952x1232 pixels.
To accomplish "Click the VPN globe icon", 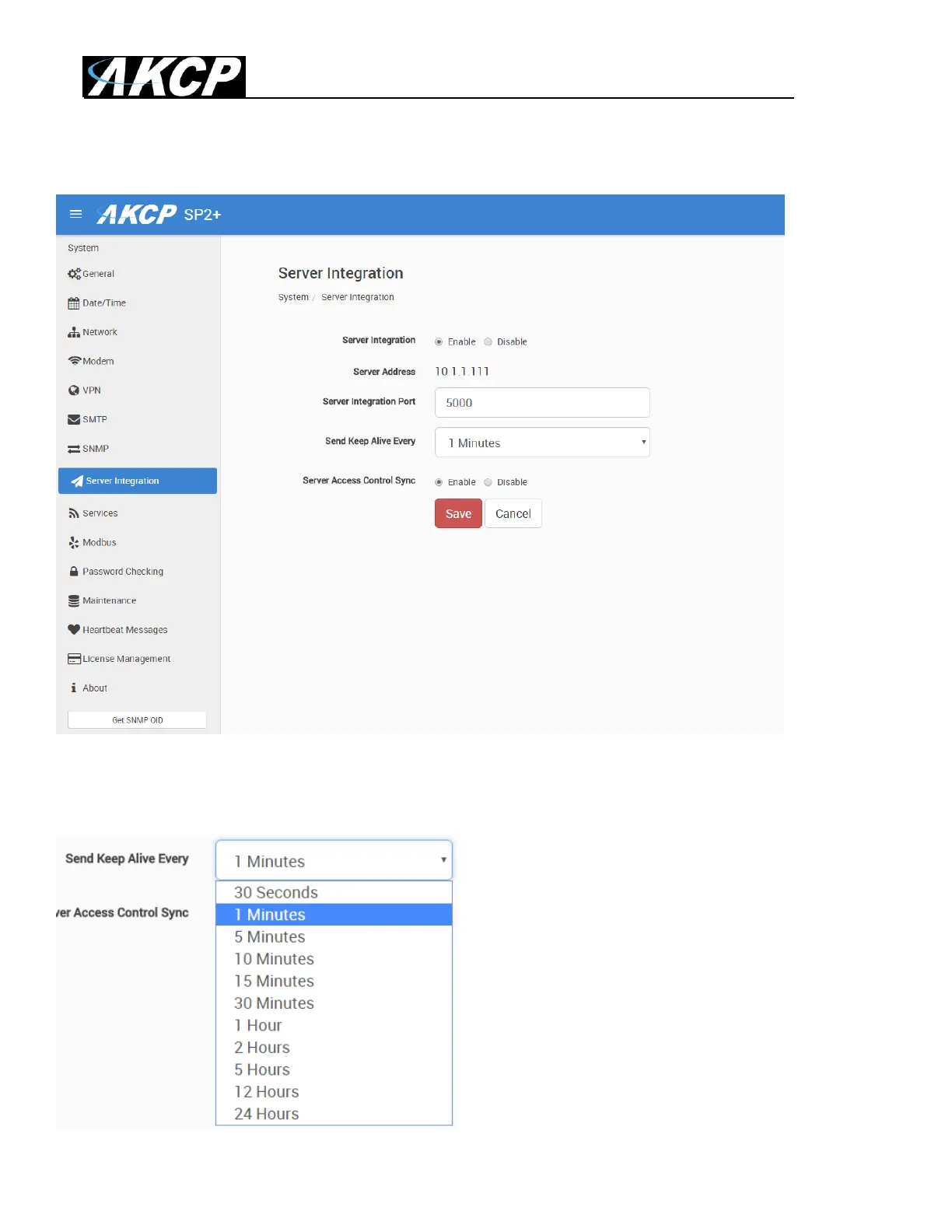I will pyautogui.click(x=74, y=390).
